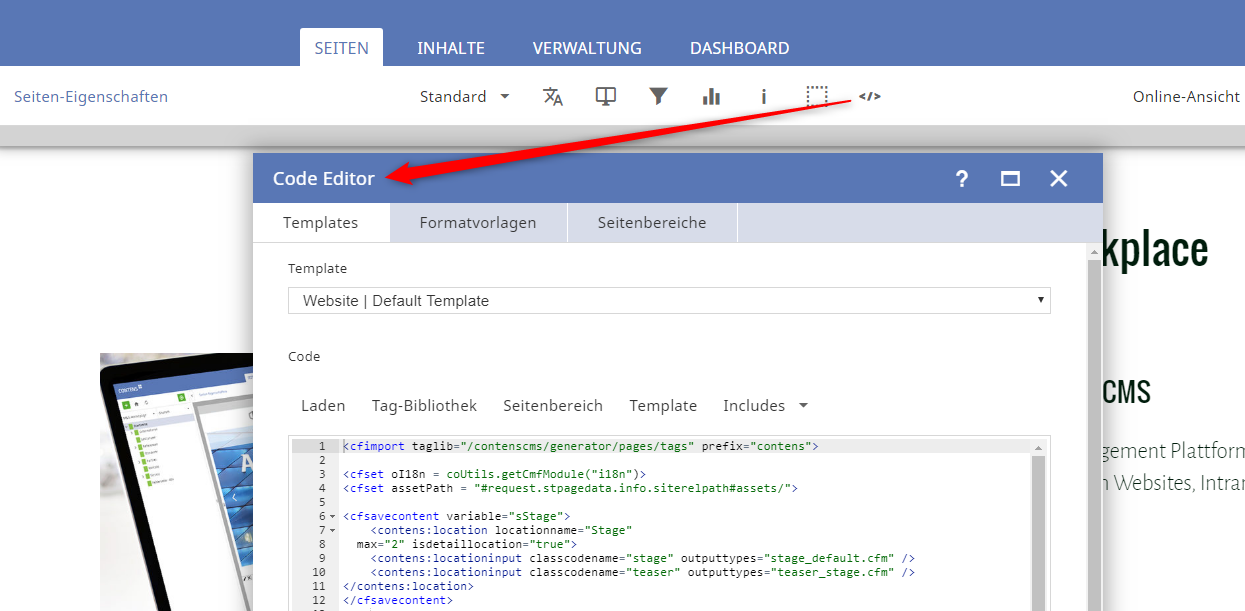Expand the Includes dropdown menu
The width and height of the screenshot is (1245, 611).
766,406
